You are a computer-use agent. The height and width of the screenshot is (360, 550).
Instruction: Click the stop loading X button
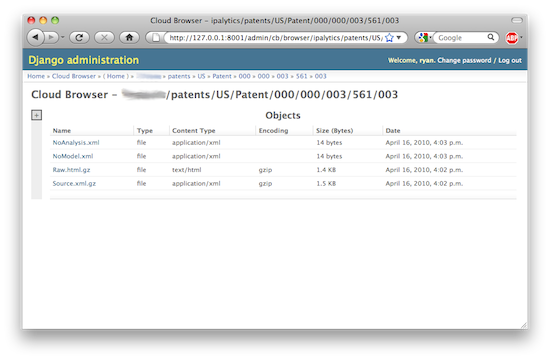pos(104,38)
